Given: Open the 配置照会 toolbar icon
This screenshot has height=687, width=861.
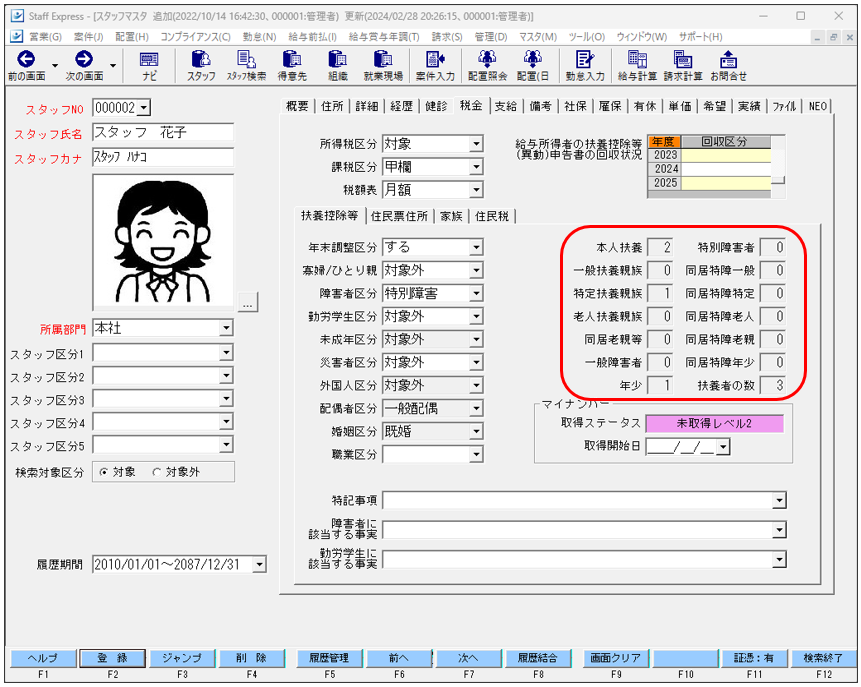Looking at the screenshot, I should coord(487,65).
